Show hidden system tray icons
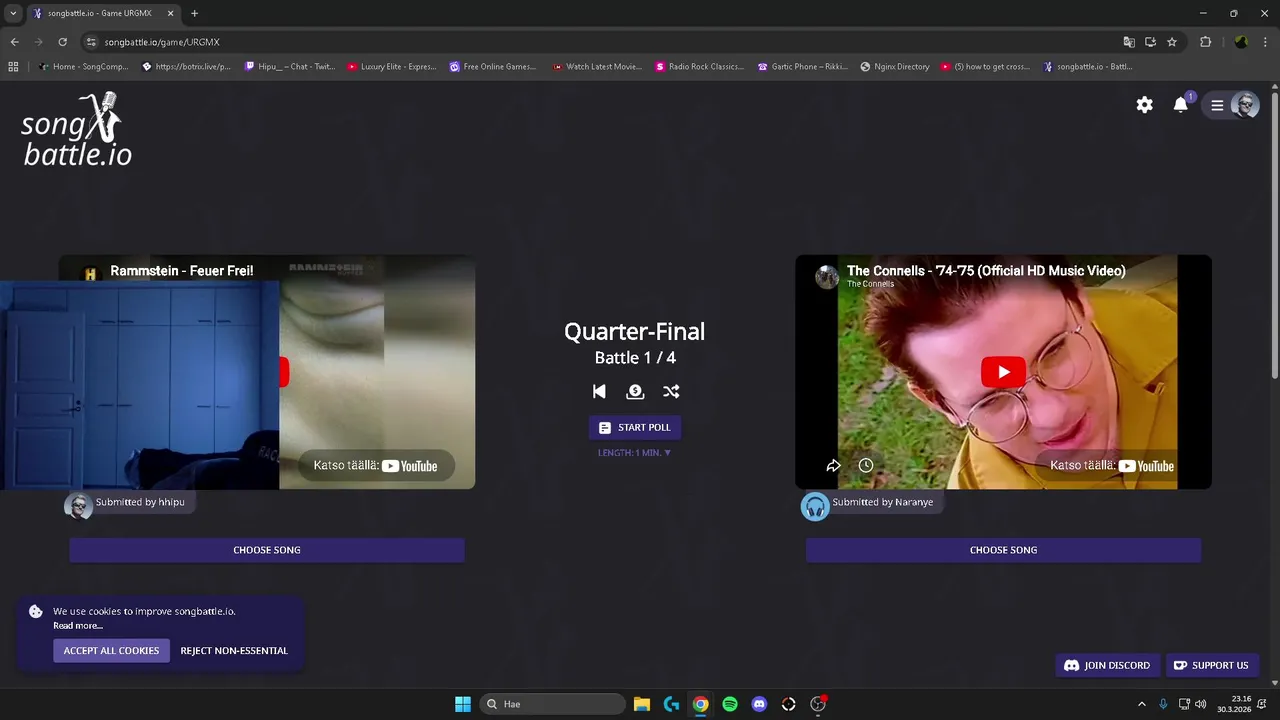 coord(1142,704)
